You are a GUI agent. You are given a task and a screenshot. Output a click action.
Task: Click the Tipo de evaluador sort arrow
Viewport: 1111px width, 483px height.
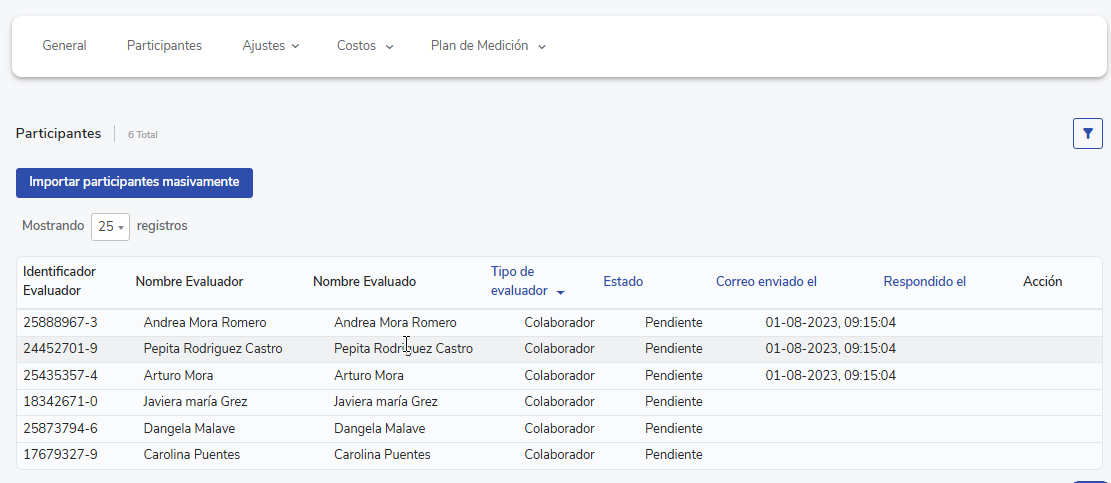point(560,292)
